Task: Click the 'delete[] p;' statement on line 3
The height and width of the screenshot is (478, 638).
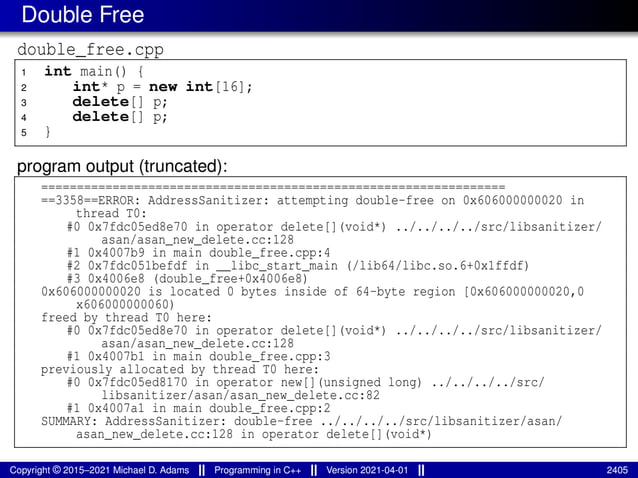Action: (x=120, y=102)
